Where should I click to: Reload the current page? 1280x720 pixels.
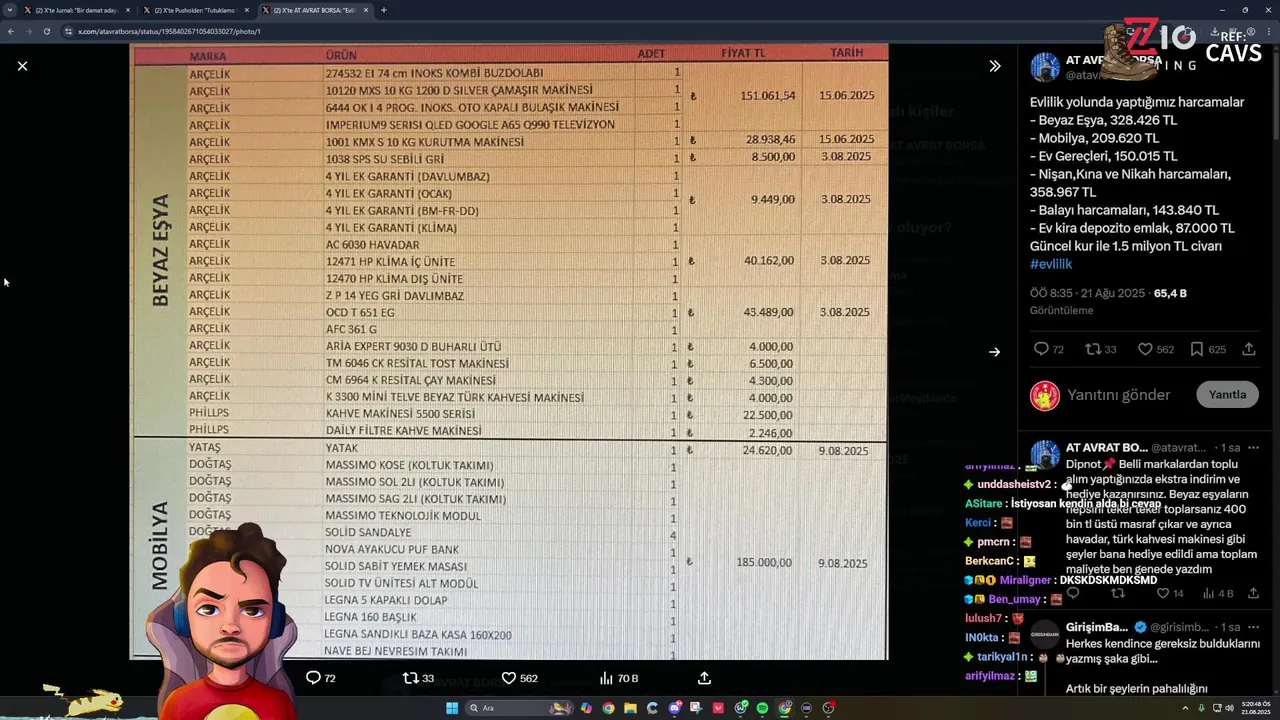[x=47, y=31]
